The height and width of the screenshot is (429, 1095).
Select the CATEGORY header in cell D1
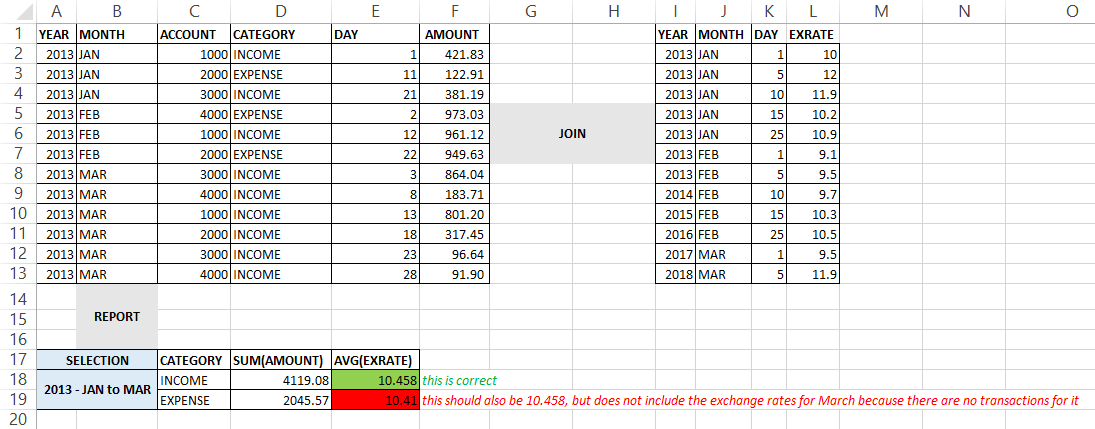coord(281,34)
